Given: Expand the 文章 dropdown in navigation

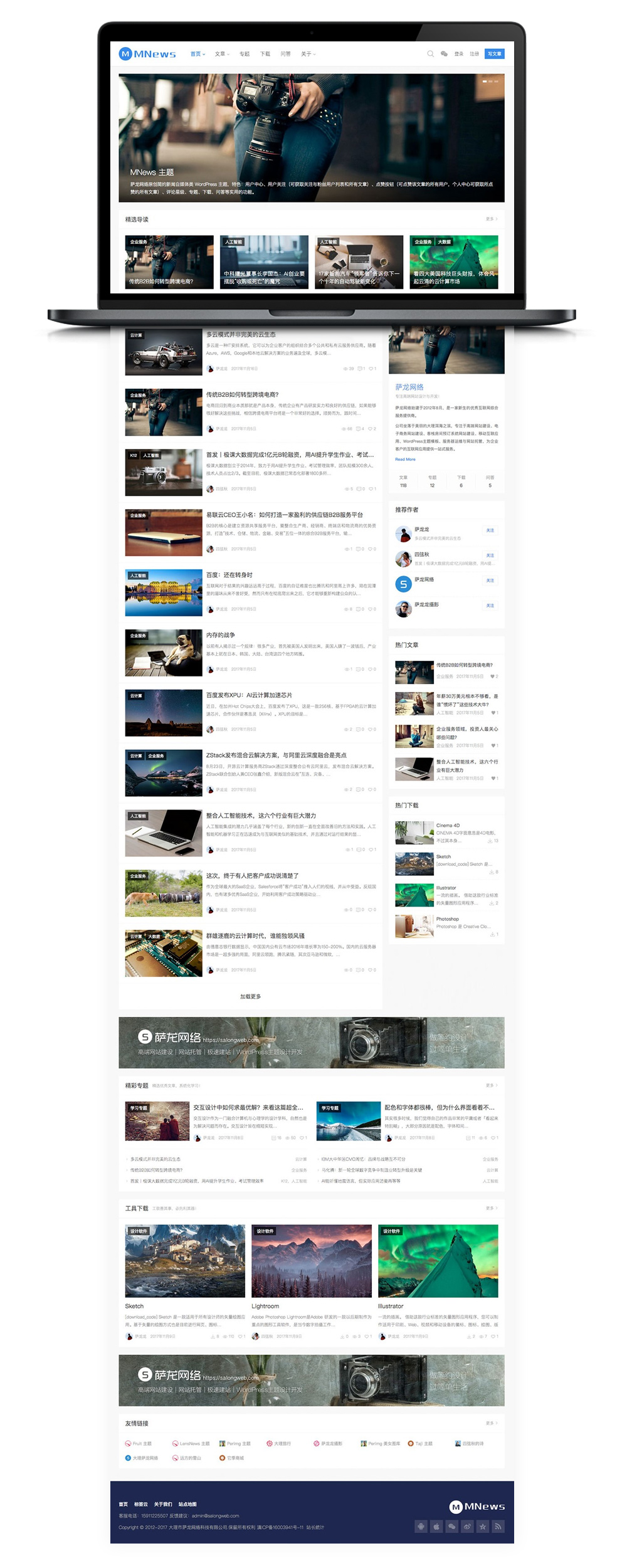Looking at the screenshot, I should [222, 54].
